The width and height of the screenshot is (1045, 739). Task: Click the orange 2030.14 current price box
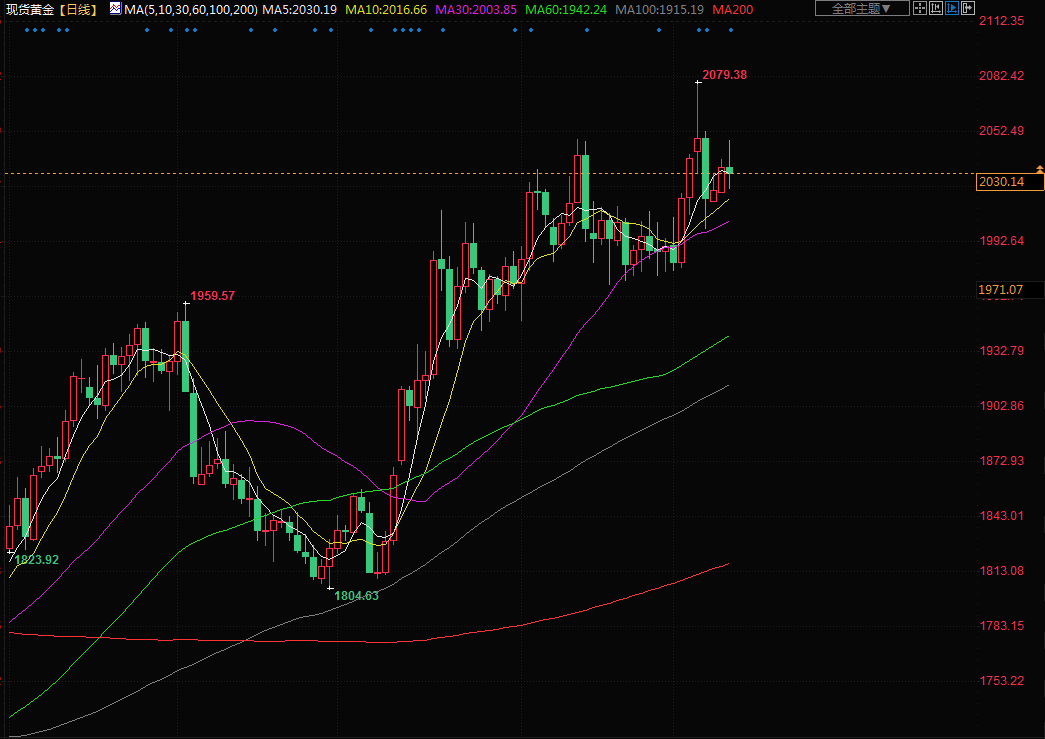click(x=1009, y=181)
